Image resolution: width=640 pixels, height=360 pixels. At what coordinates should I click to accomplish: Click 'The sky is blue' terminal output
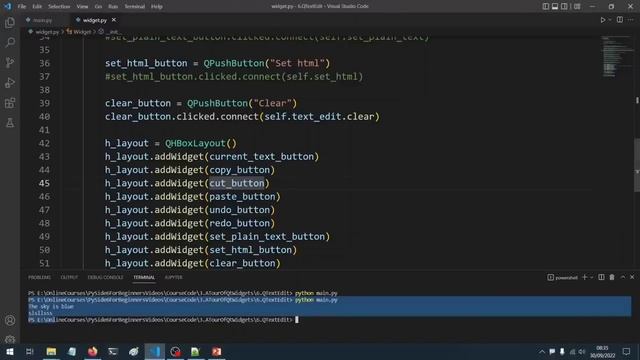pos(51,307)
